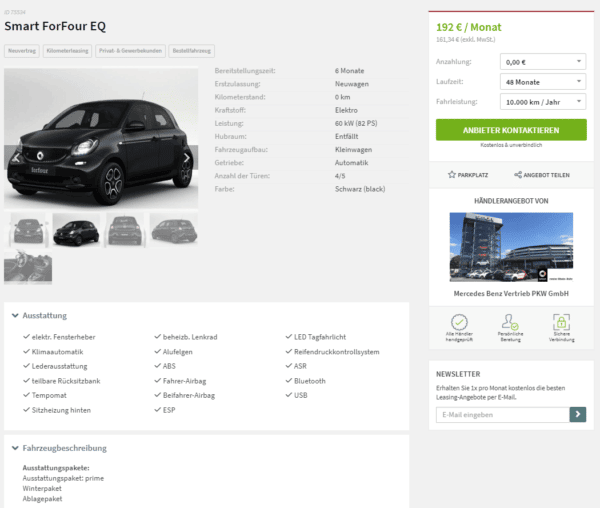The width and height of the screenshot is (600, 508).
Task: Click the main Smart ForFour car image
Action: point(101,138)
